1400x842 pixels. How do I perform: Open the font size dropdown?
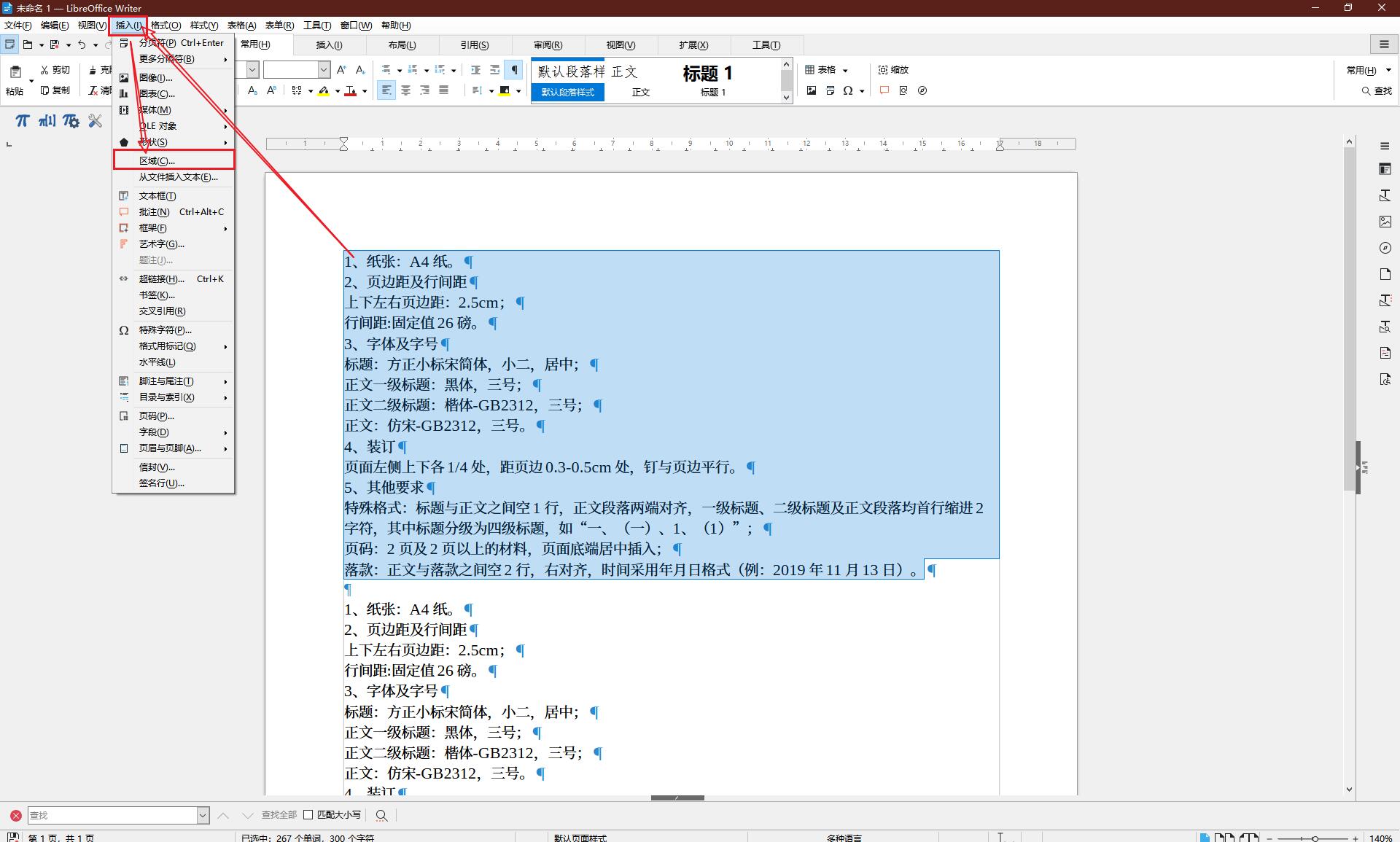click(x=324, y=70)
